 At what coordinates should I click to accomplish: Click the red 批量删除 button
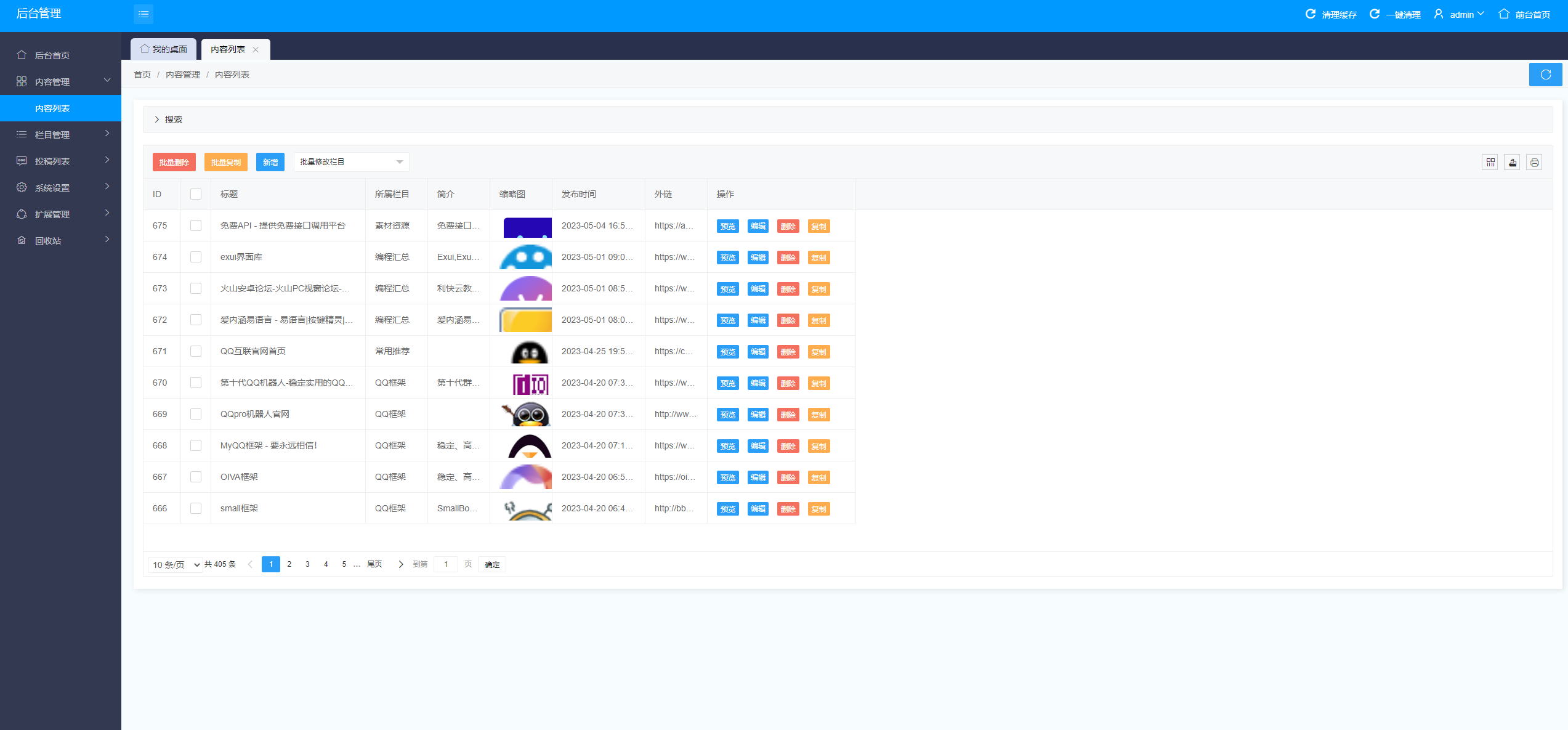[x=174, y=162]
